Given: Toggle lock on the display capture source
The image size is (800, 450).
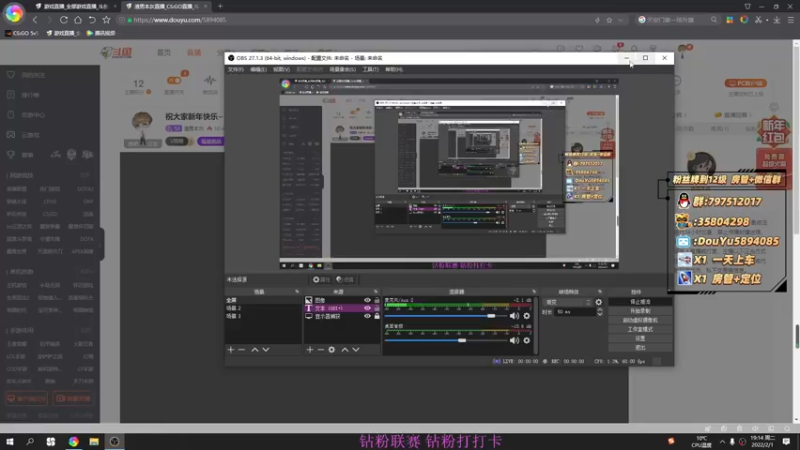Looking at the screenshot, I should click(377, 316).
